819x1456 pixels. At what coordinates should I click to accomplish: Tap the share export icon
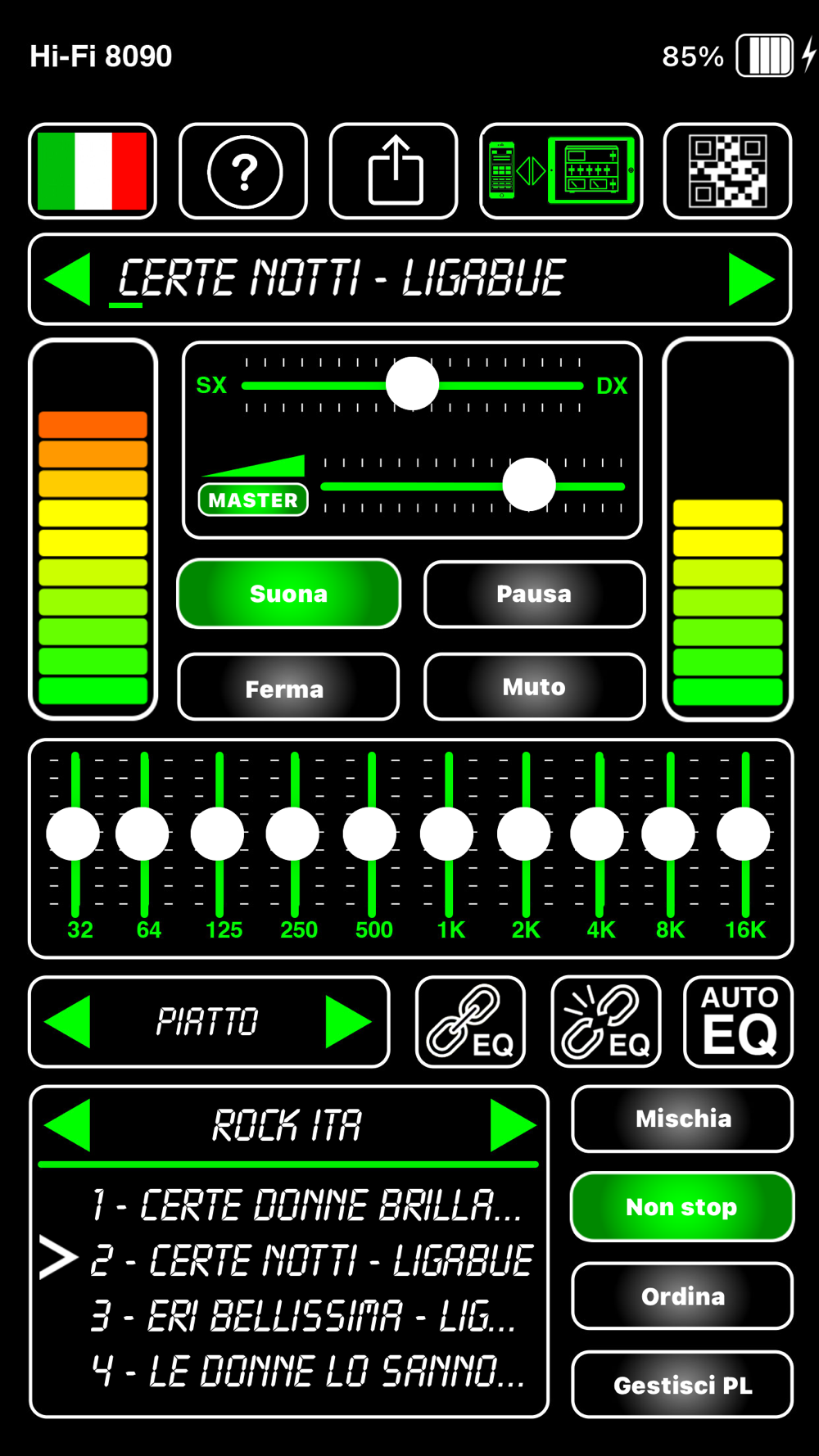pos(394,171)
